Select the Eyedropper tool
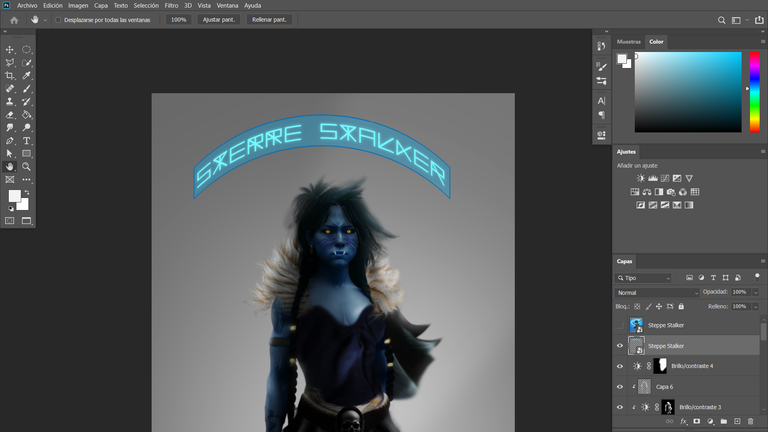This screenshot has height=432, width=768. (26, 75)
